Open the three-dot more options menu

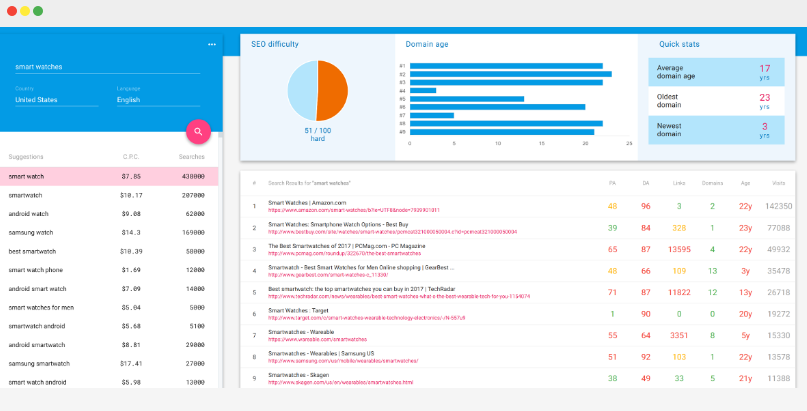[x=211, y=45]
